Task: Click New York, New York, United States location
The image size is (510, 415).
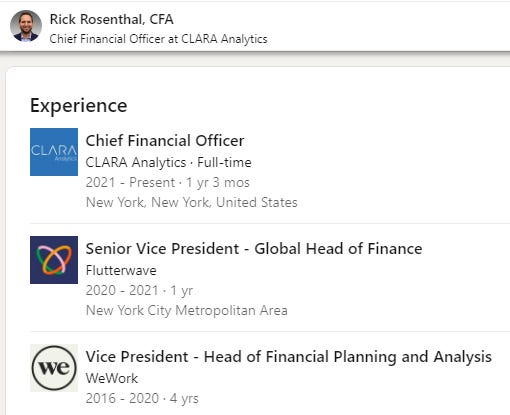Action: [192, 202]
